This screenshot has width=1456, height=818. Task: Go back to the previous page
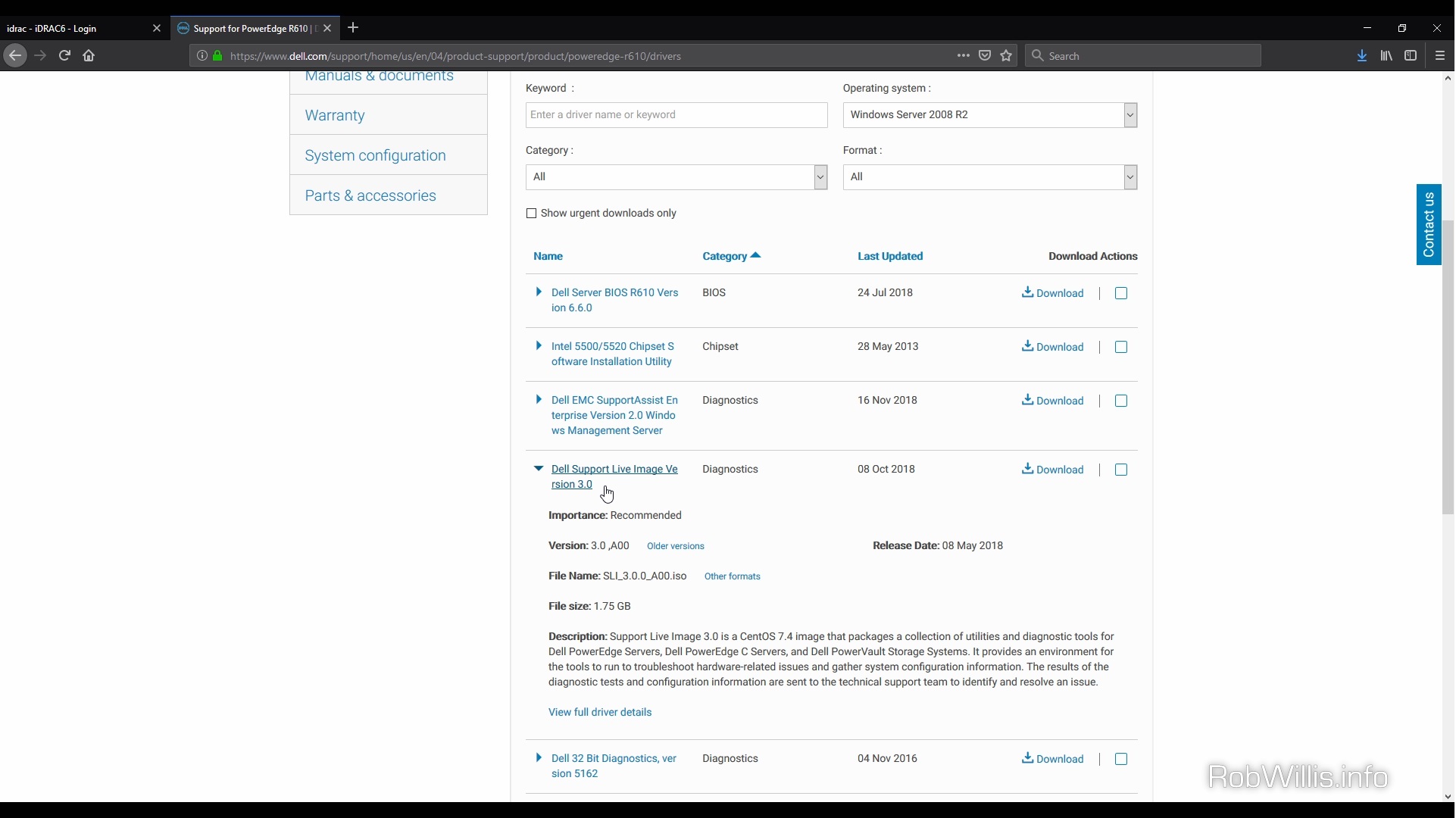[14, 56]
